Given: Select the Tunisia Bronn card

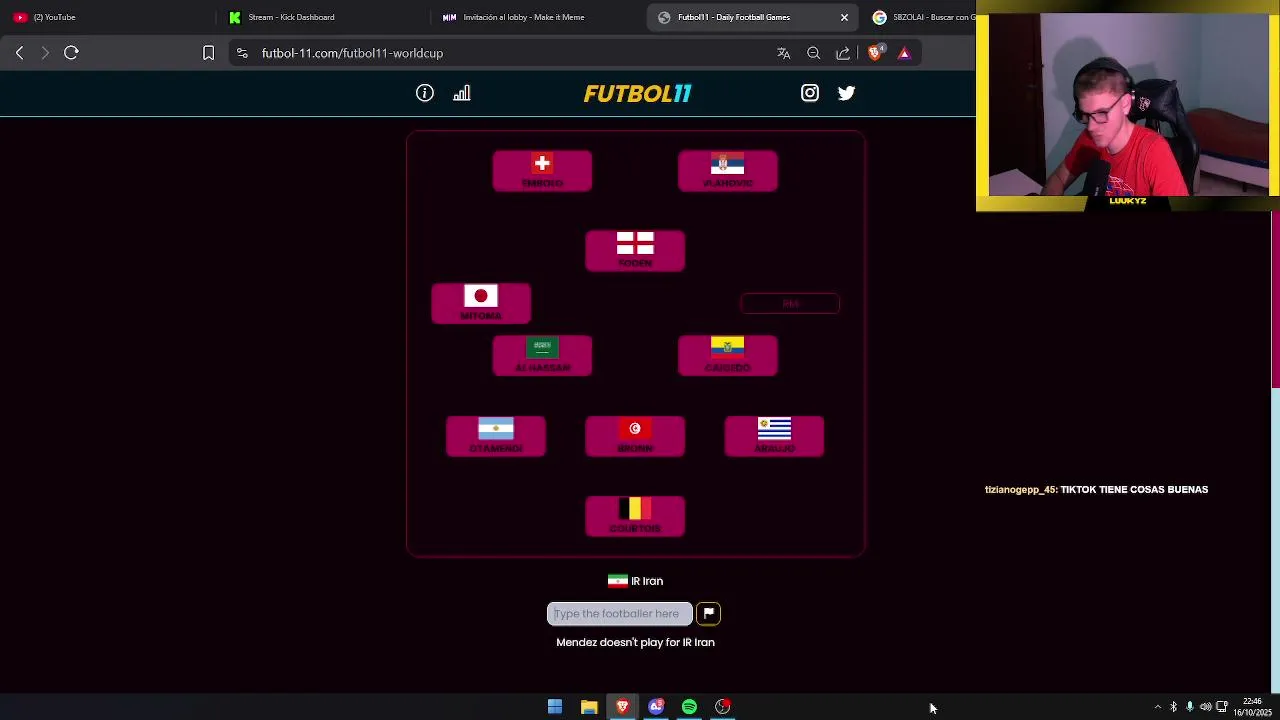Looking at the screenshot, I should [635, 436].
